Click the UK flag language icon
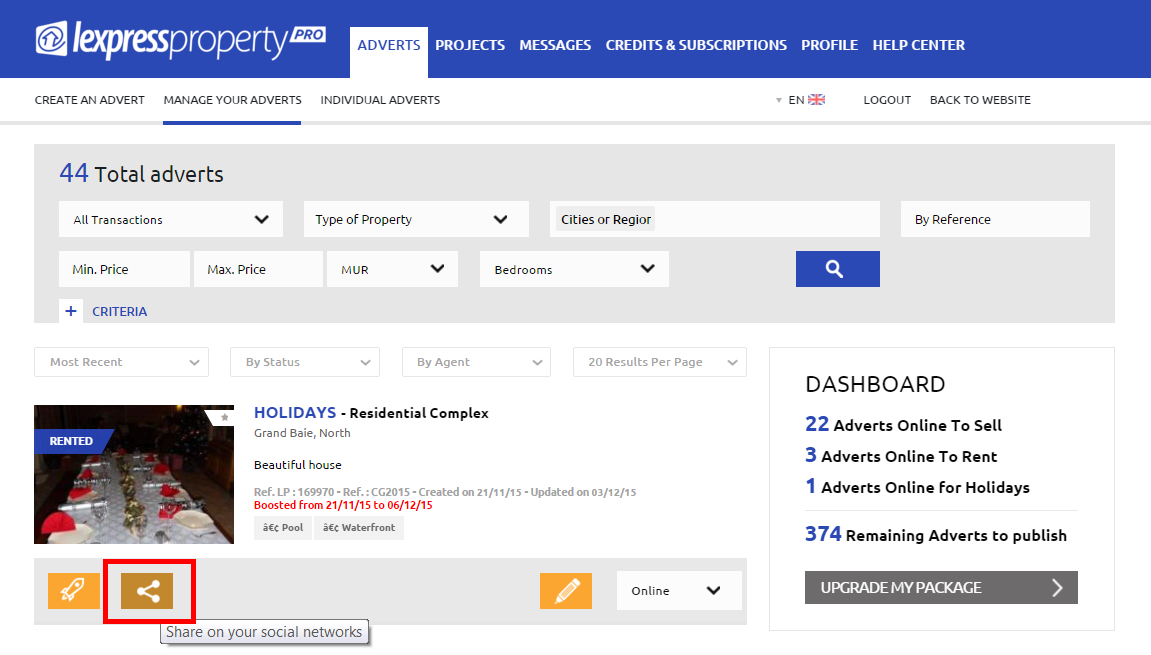Image resolution: width=1151 pixels, height=655 pixels. (816, 100)
